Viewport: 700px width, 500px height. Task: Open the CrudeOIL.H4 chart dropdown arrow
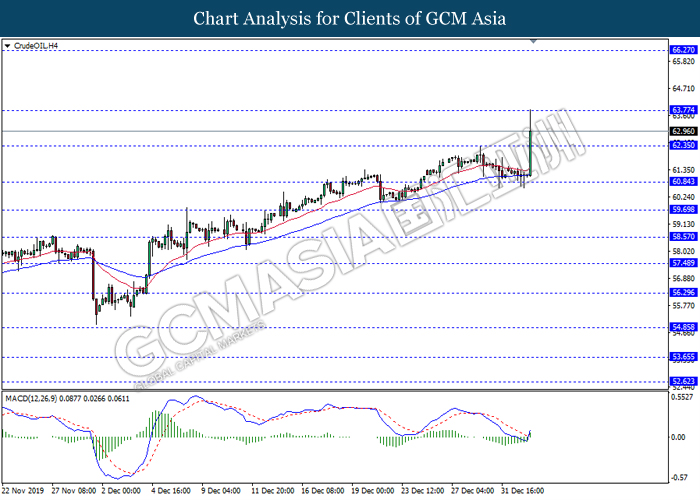(x=7, y=46)
